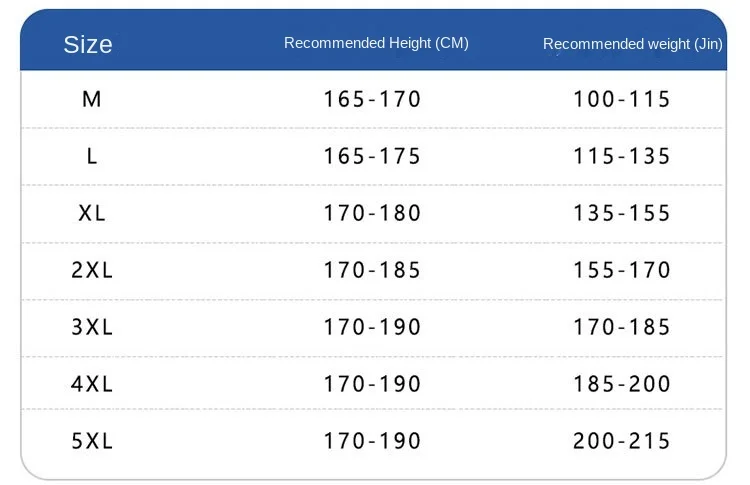Select the 3XL size row label
The width and height of the screenshot is (750, 485).
click(92, 327)
